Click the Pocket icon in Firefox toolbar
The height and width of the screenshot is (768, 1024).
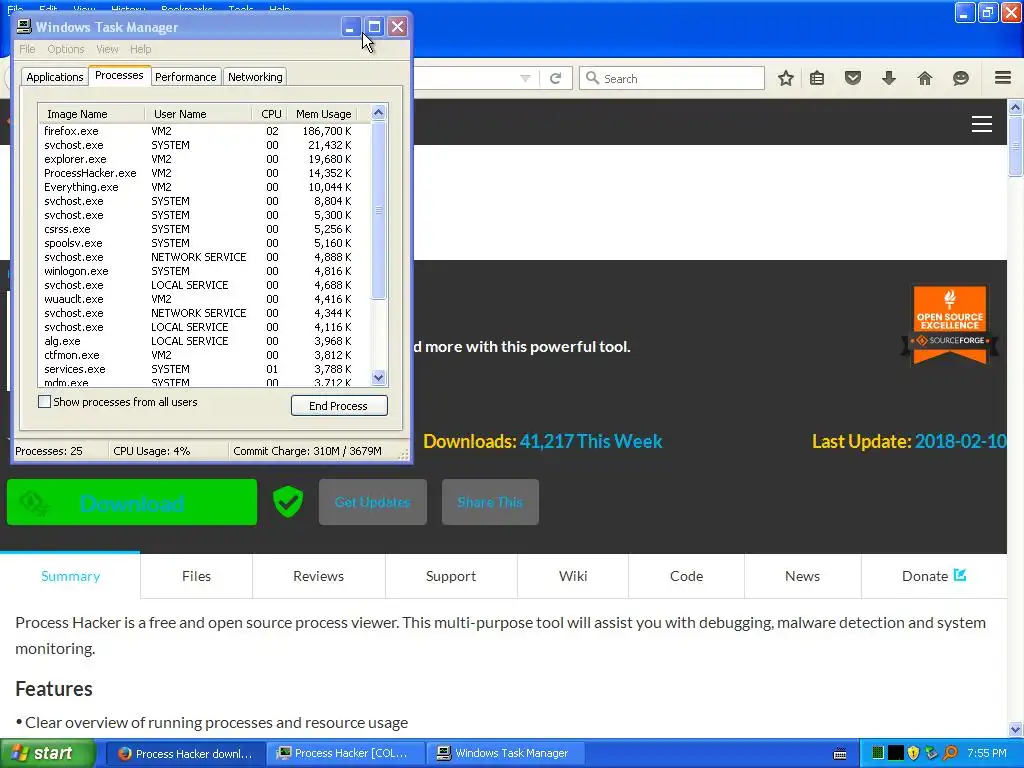[853, 78]
